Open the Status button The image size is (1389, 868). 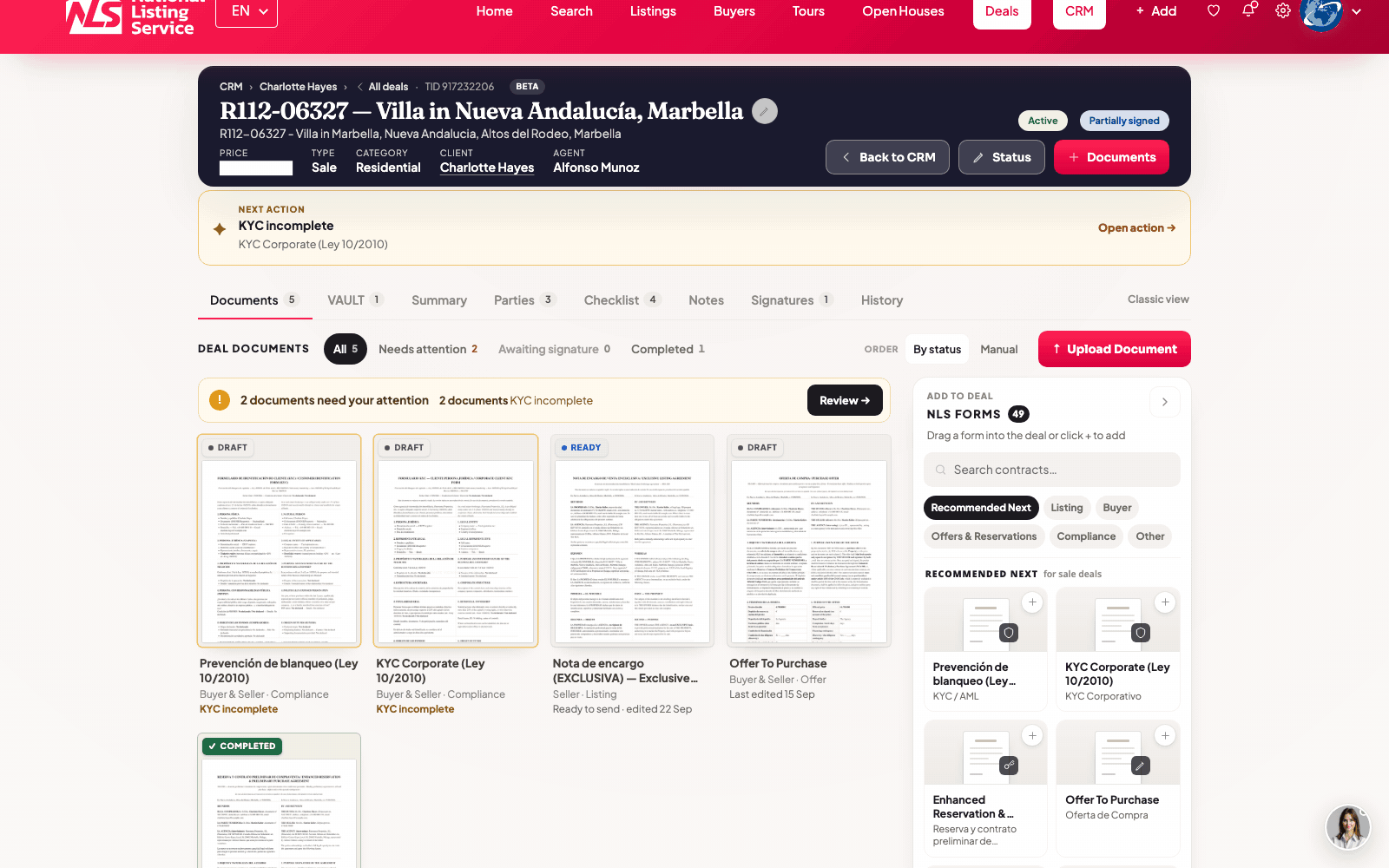click(1002, 157)
